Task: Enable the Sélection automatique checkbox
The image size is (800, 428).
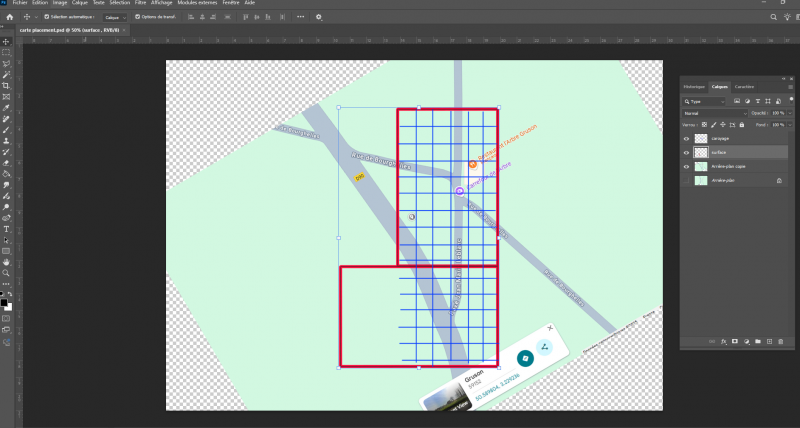Action: [48, 17]
